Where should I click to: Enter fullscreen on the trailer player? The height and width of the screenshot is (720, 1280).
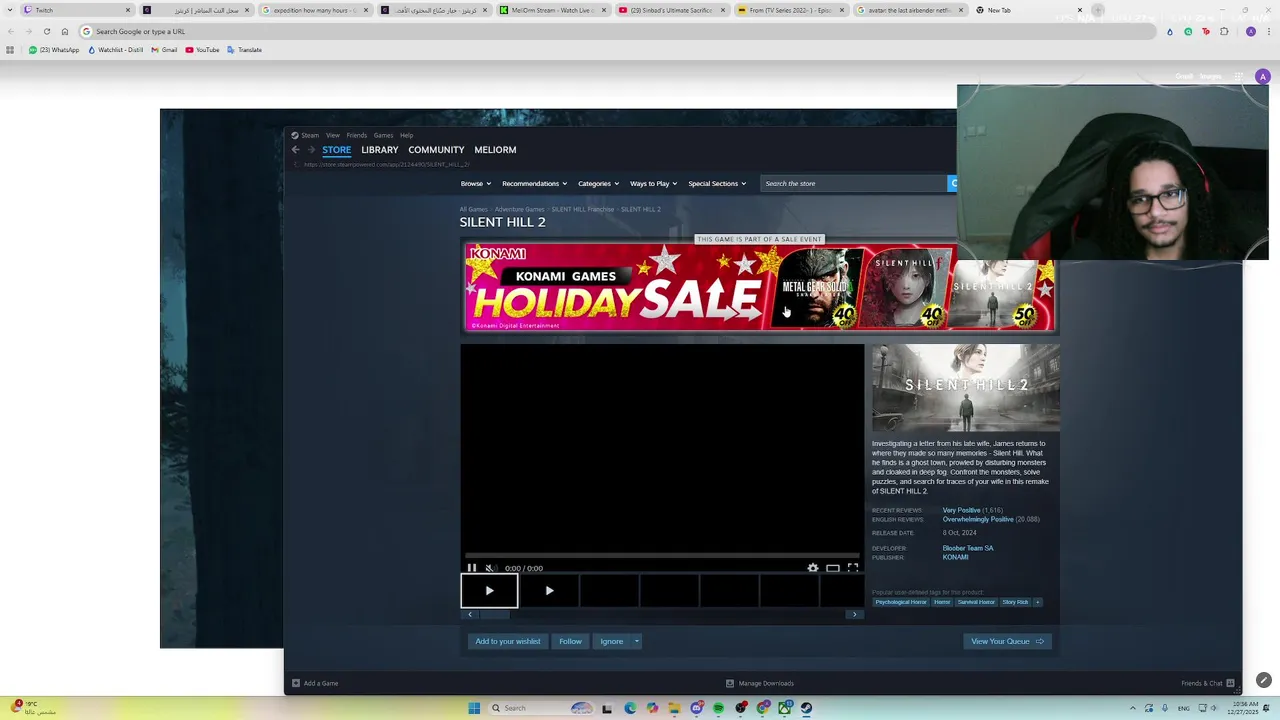853,568
